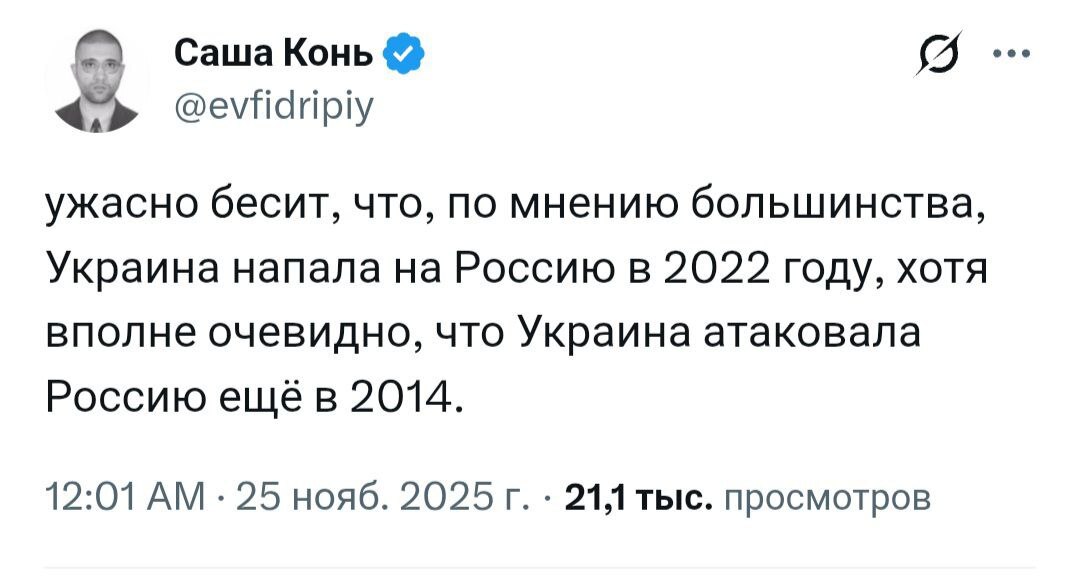Click the display name Саша Конь

(x=275, y=53)
